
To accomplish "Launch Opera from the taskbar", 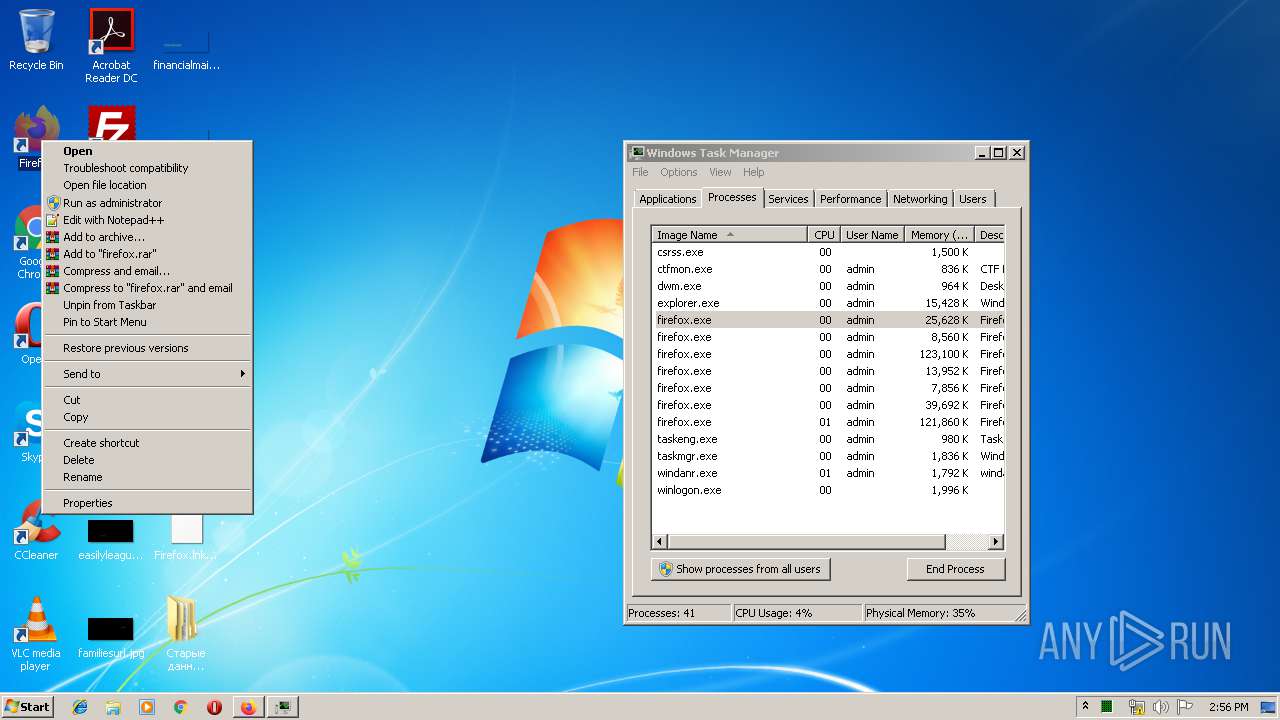I will (x=214, y=707).
